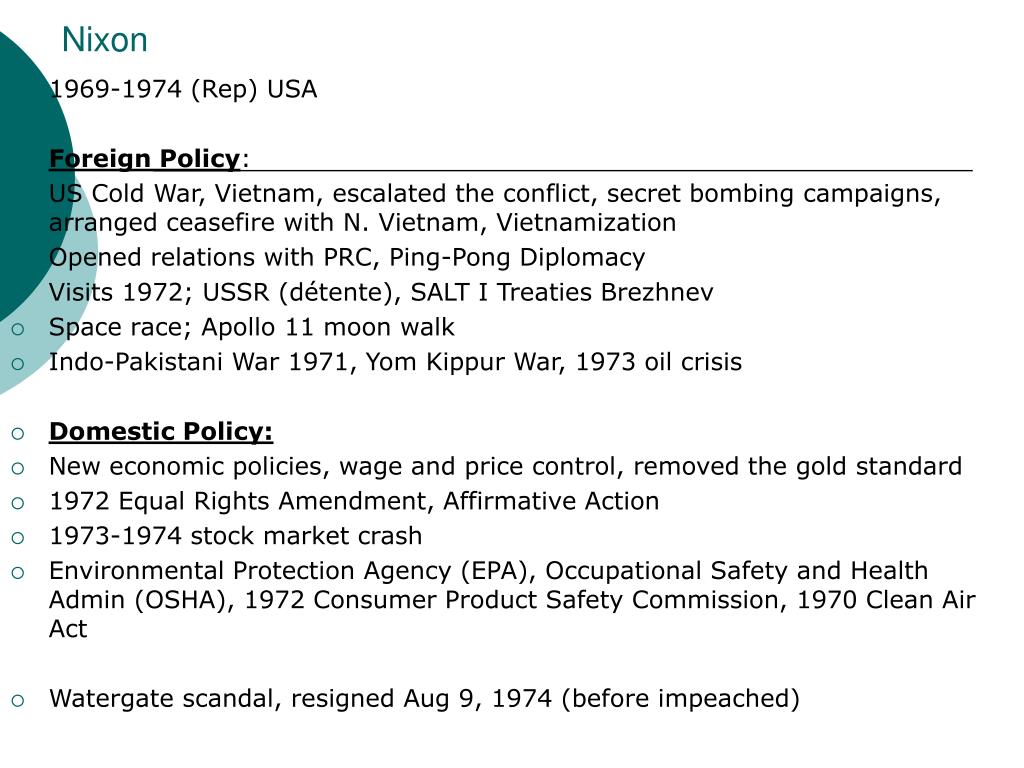1024x768 pixels.
Task: Select the 1969-1974 (Rep) USA line
Action: tap(183, 89)
